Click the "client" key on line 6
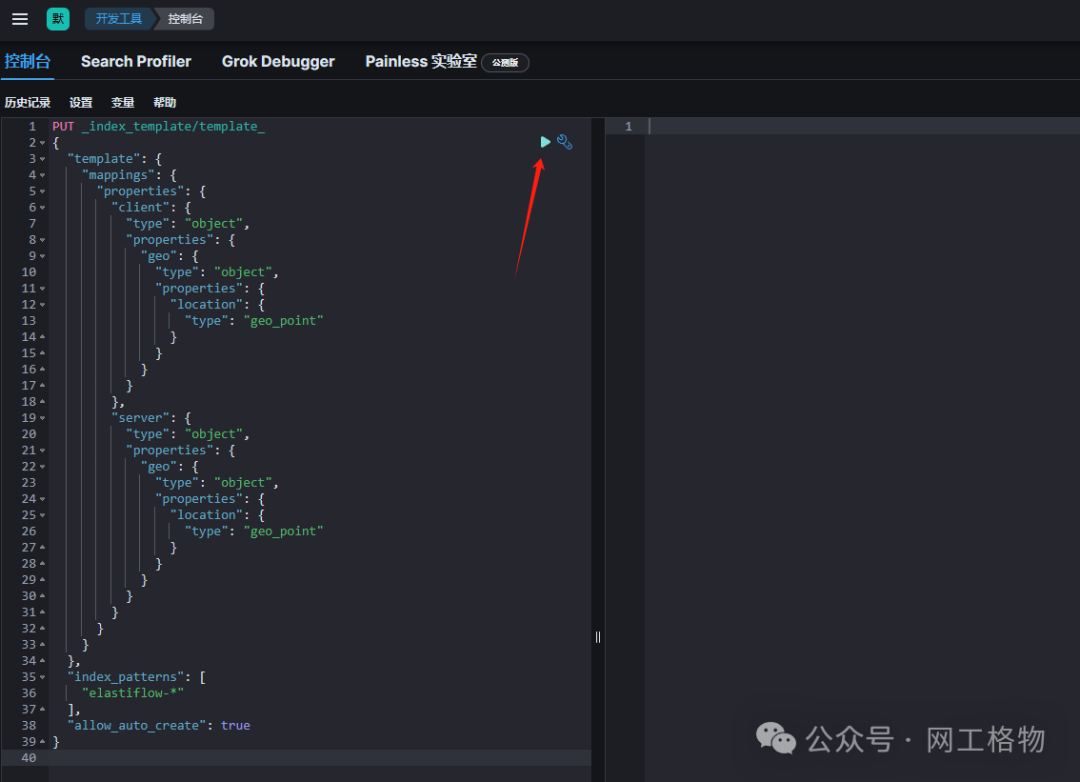 tap(141, 207)
